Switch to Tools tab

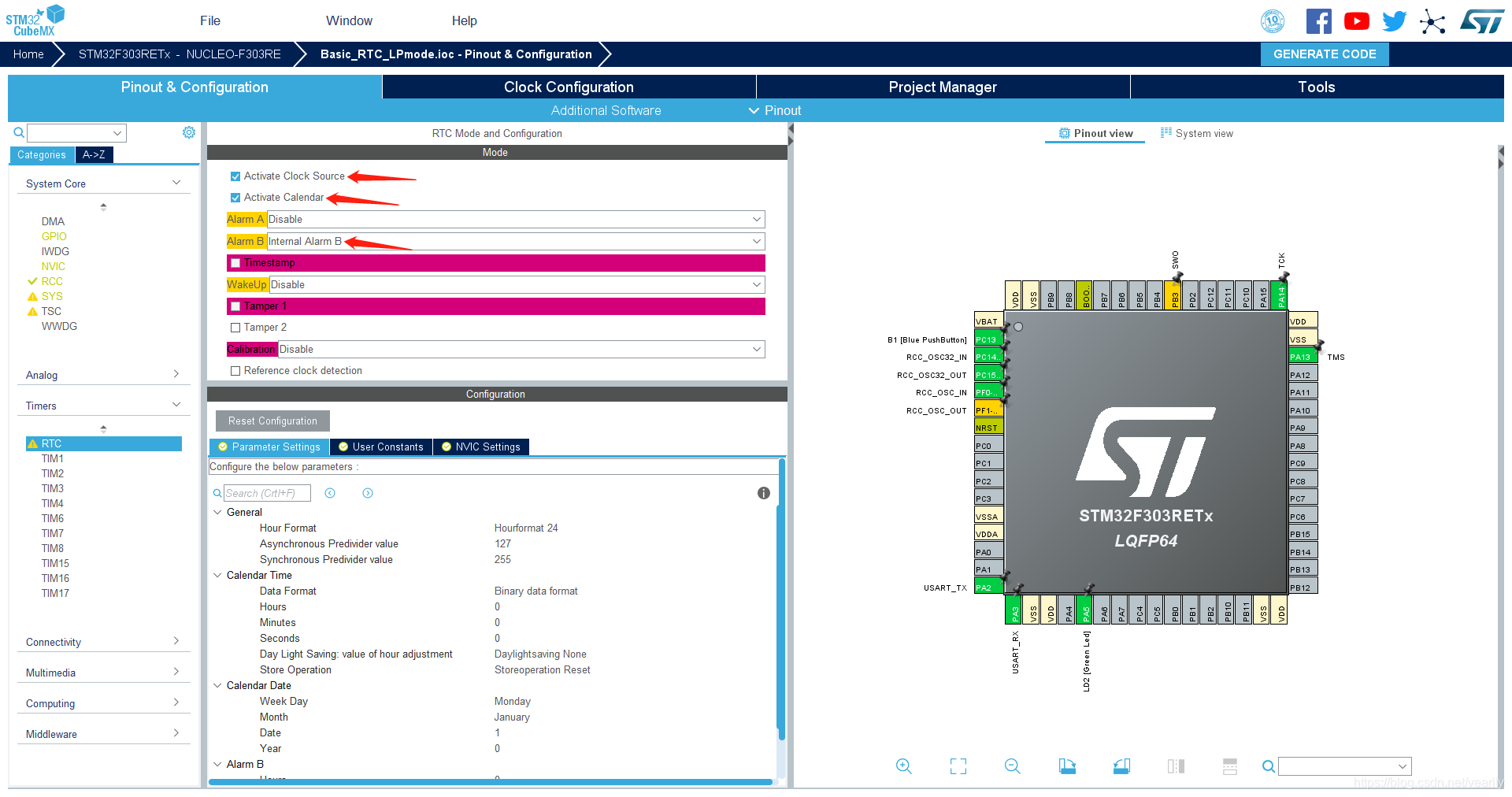click(x=1317, y=87)
